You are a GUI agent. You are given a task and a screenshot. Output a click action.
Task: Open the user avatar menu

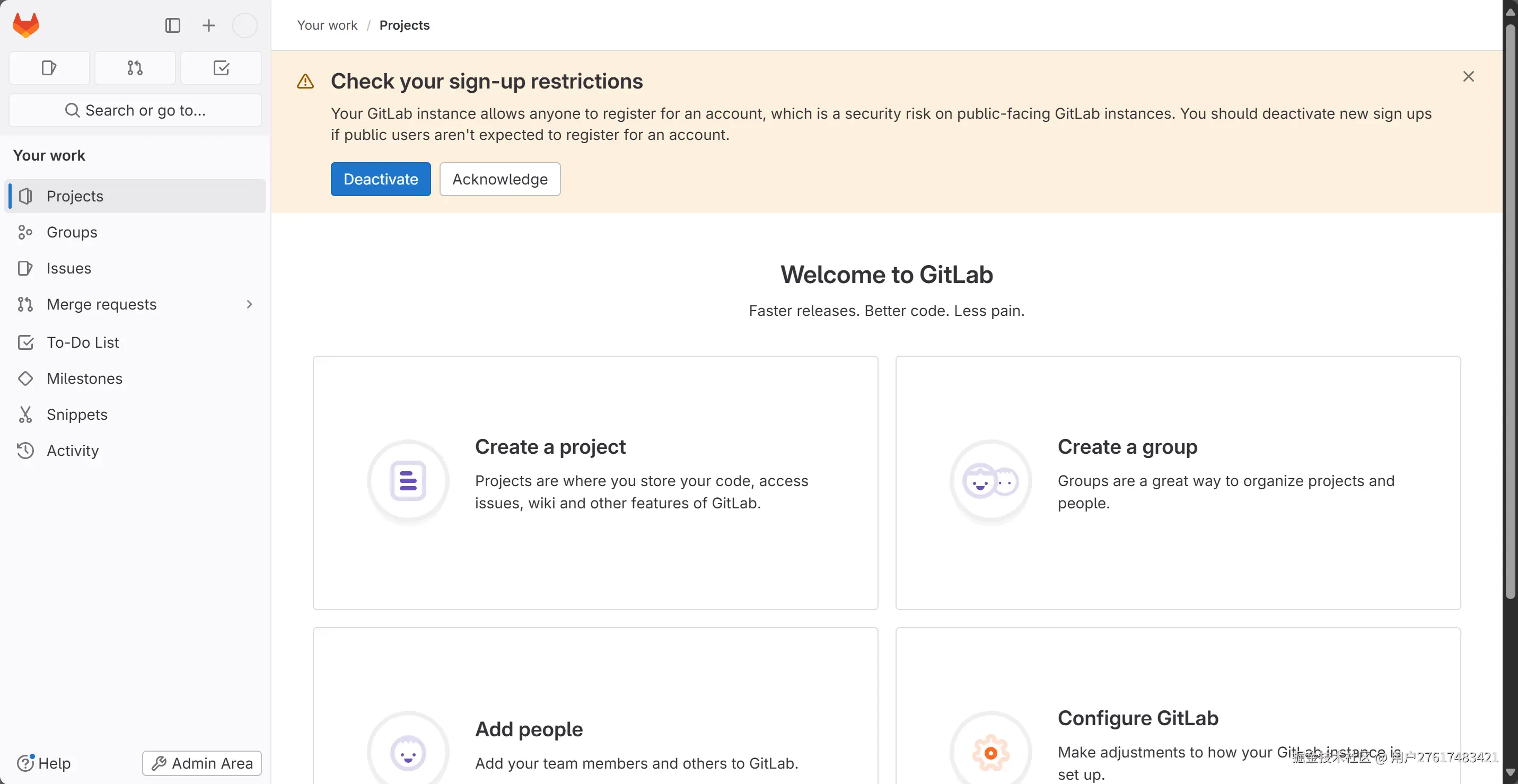tap(244, 25)
